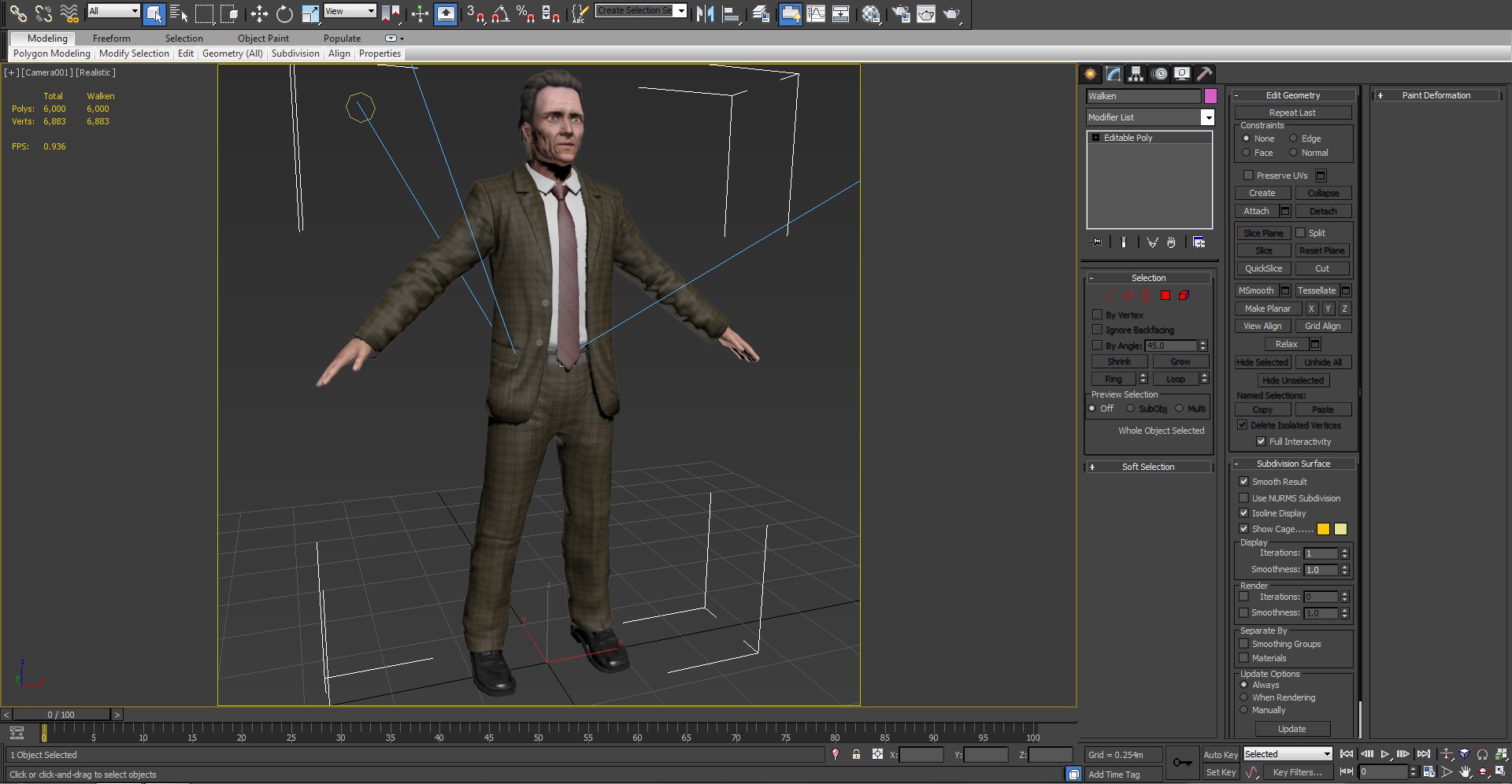The width and height of the screenshot is (1512, 784).
Task: Open the Selected key filter dropdown
Action: pyautogui.click(x=1288, y=754)
